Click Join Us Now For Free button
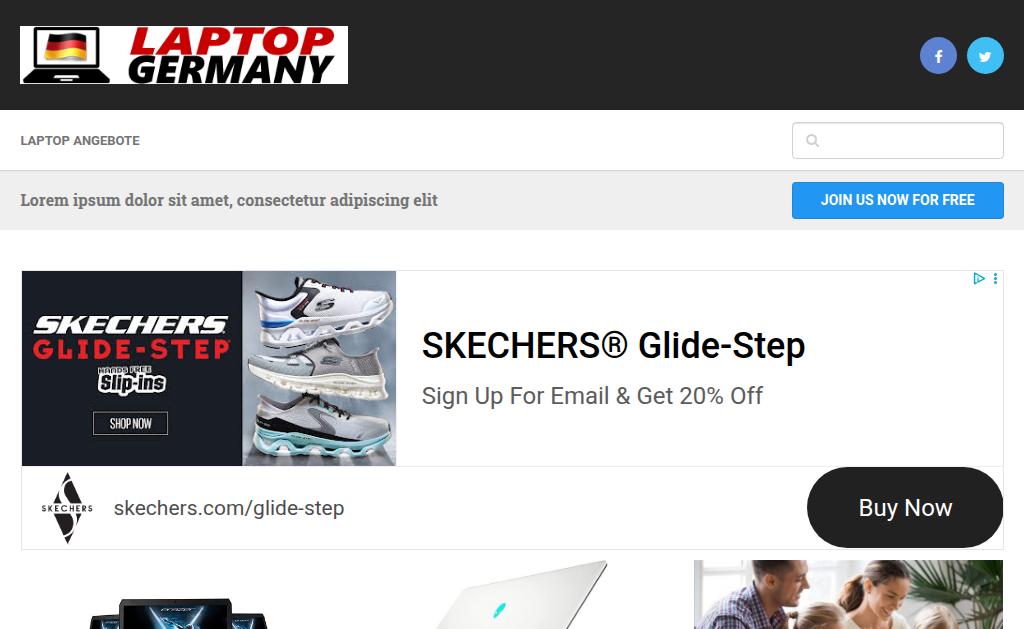Screen dimensions: 1024x629 pos(897,201)
